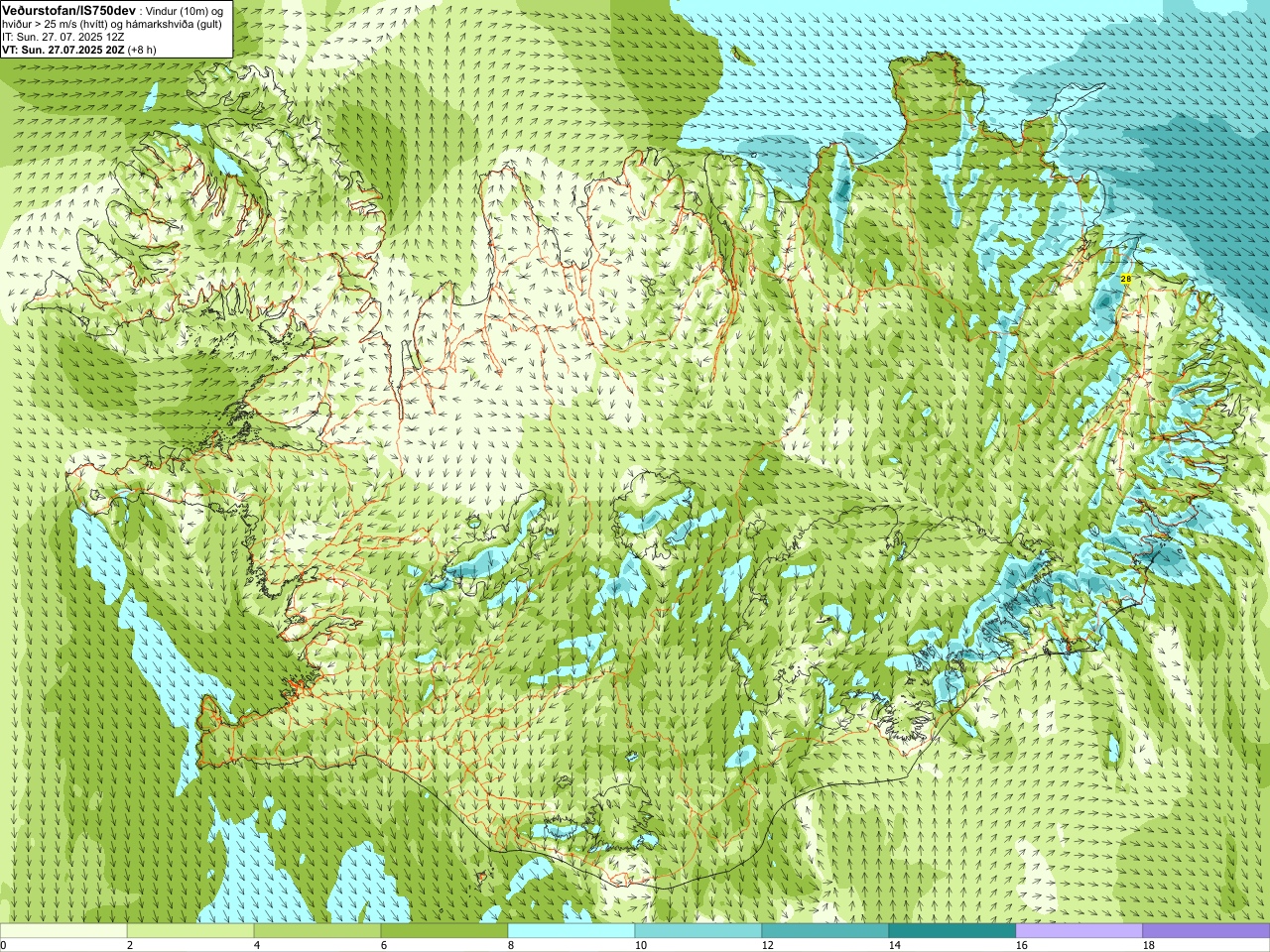The height and width of the screenshot is (952, 1270).
Task: Click the legend scale label '2'
Action: pos(130,945)
